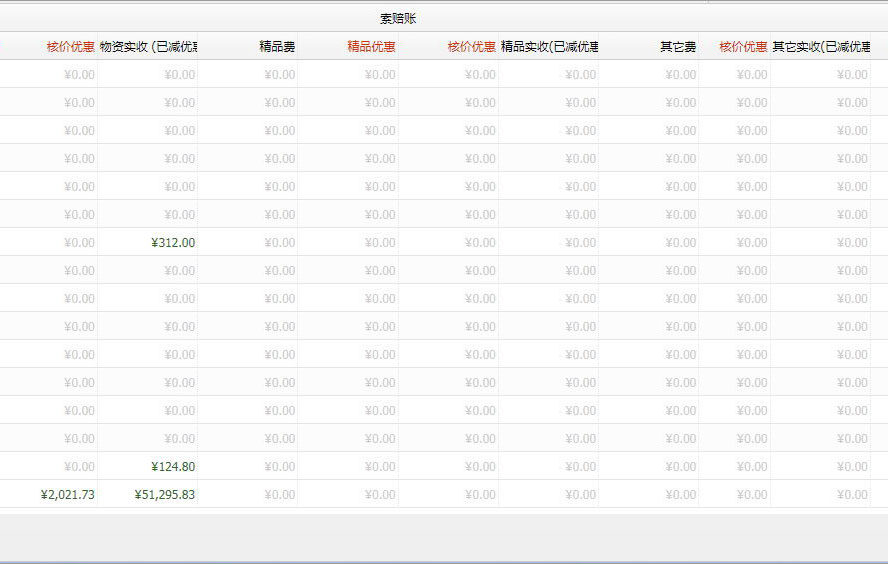The width and height of the screenshot is (888, 564).
Task: Select the ¥124.80 cell
Action: pyautogui.click(x=172, y=466)
